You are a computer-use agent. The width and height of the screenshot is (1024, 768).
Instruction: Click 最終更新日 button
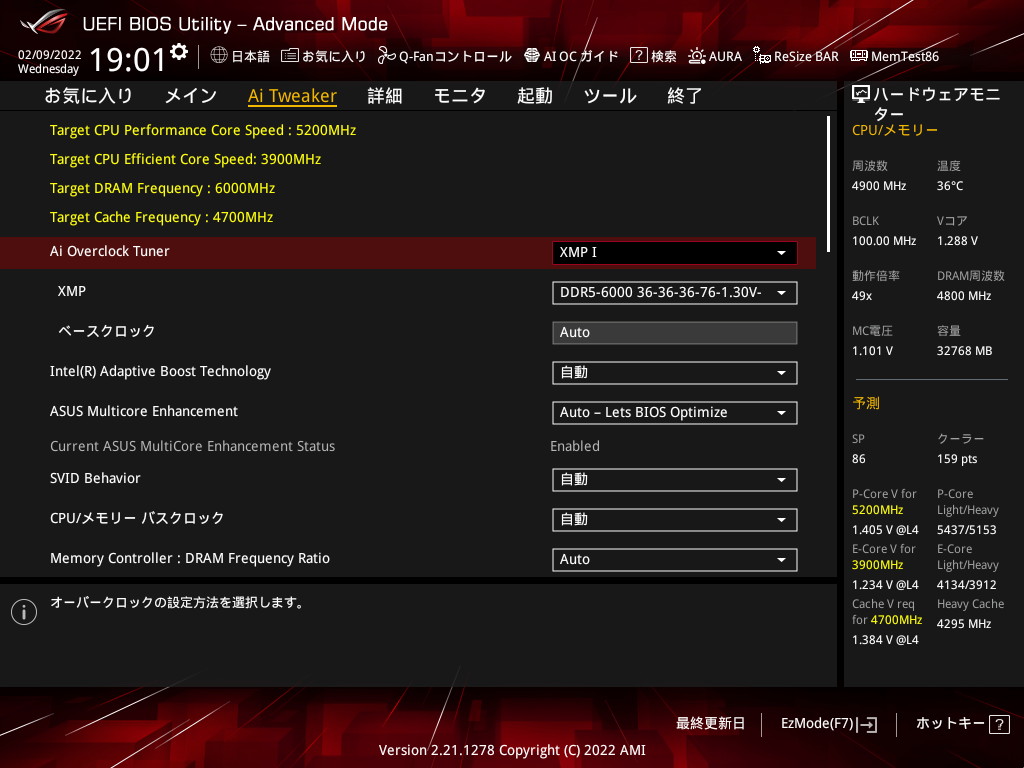[x=711, y=724]
